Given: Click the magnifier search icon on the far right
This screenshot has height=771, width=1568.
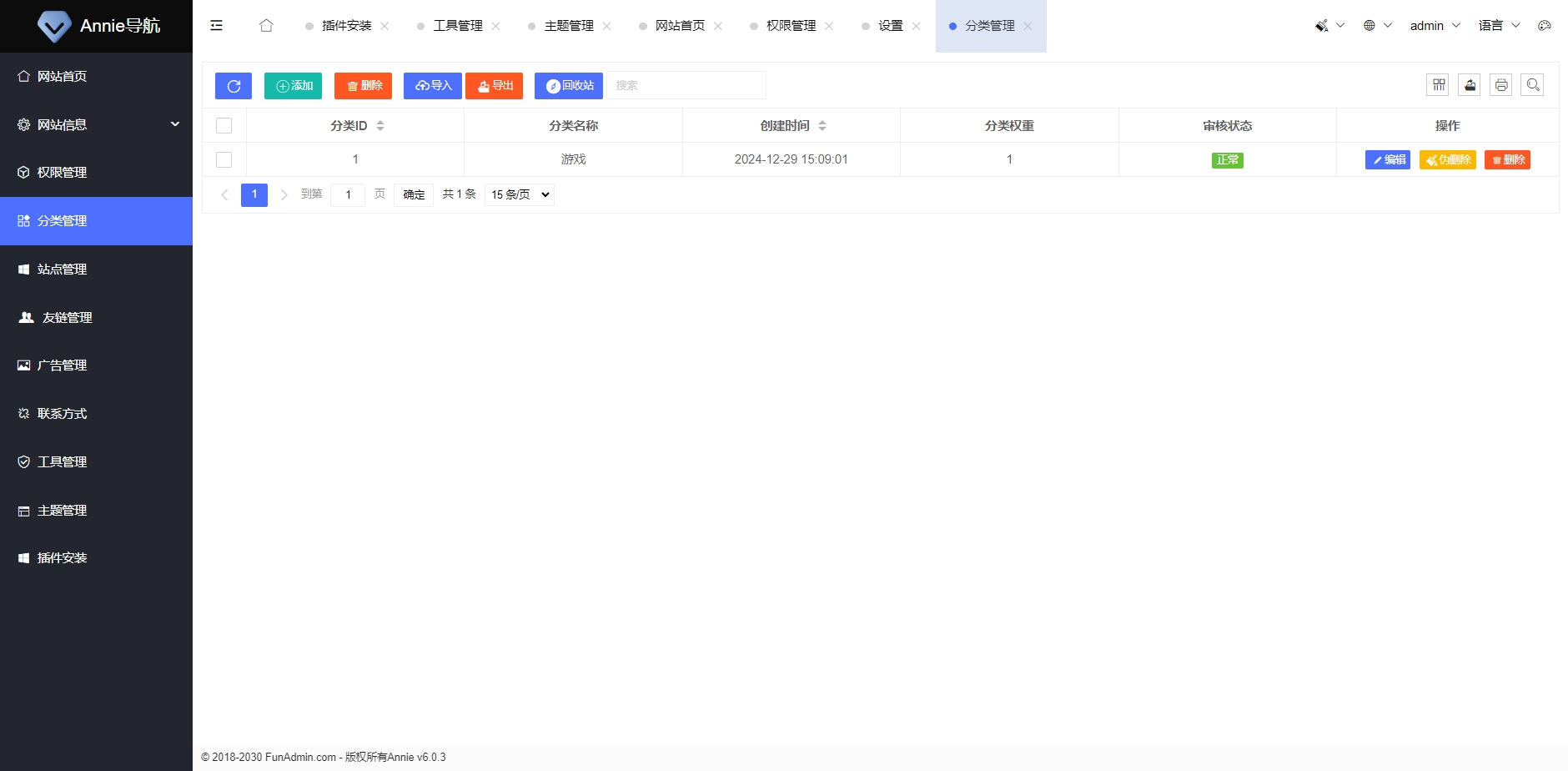Looking at the screenshot, I should pyautogui.click(x=1533, y=84).
